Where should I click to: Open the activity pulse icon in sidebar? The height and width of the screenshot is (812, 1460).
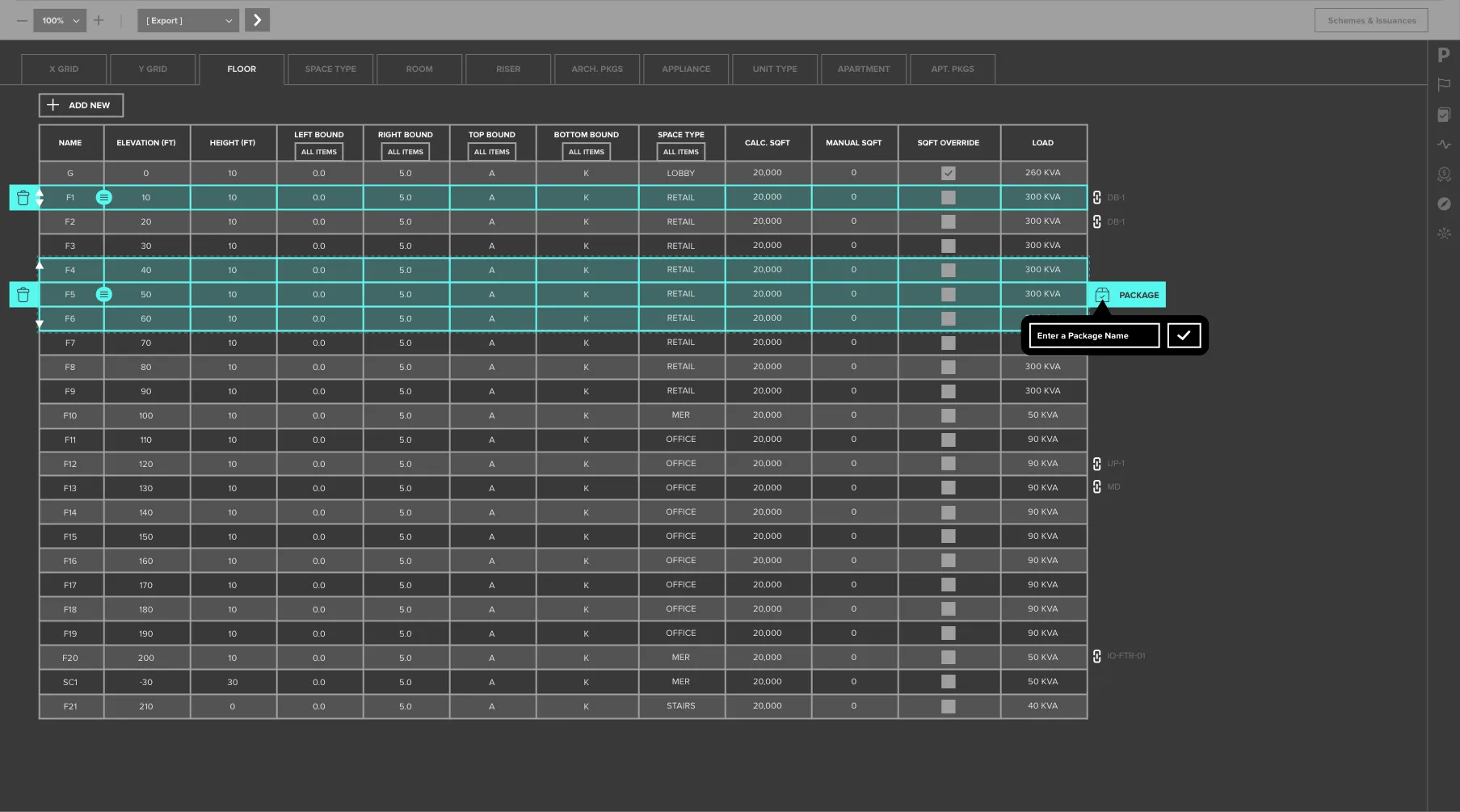(x=1444, y=145)
